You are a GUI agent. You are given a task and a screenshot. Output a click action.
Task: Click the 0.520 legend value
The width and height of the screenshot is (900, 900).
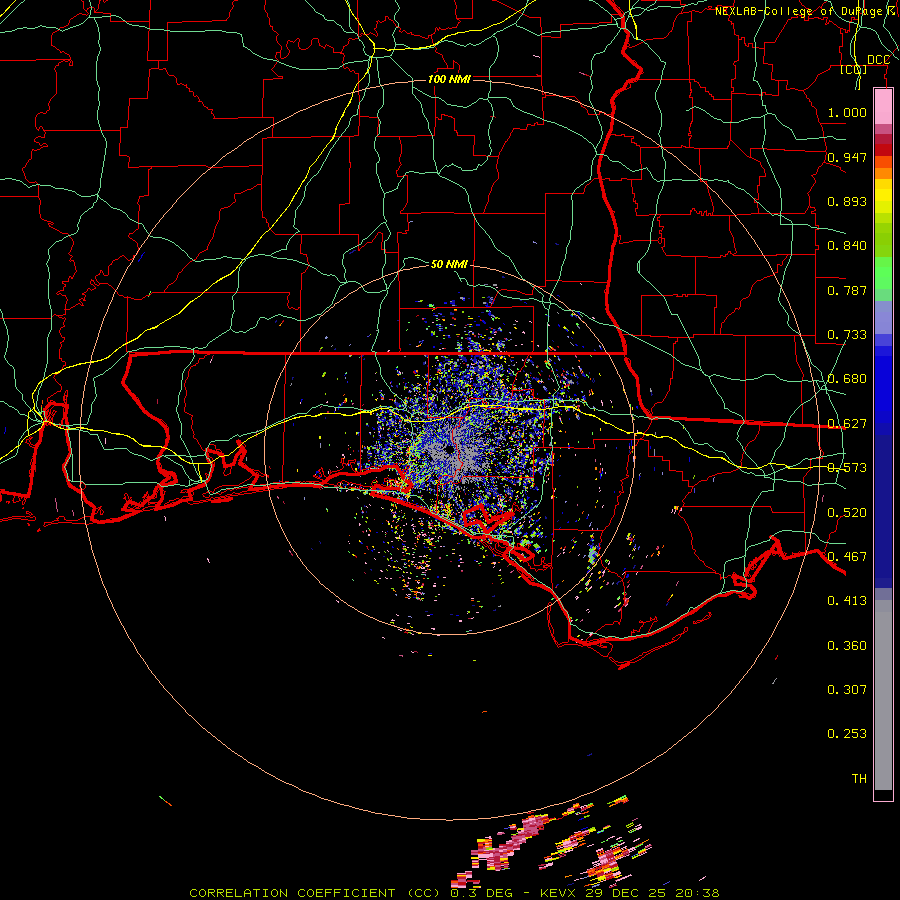click(847, 513)
